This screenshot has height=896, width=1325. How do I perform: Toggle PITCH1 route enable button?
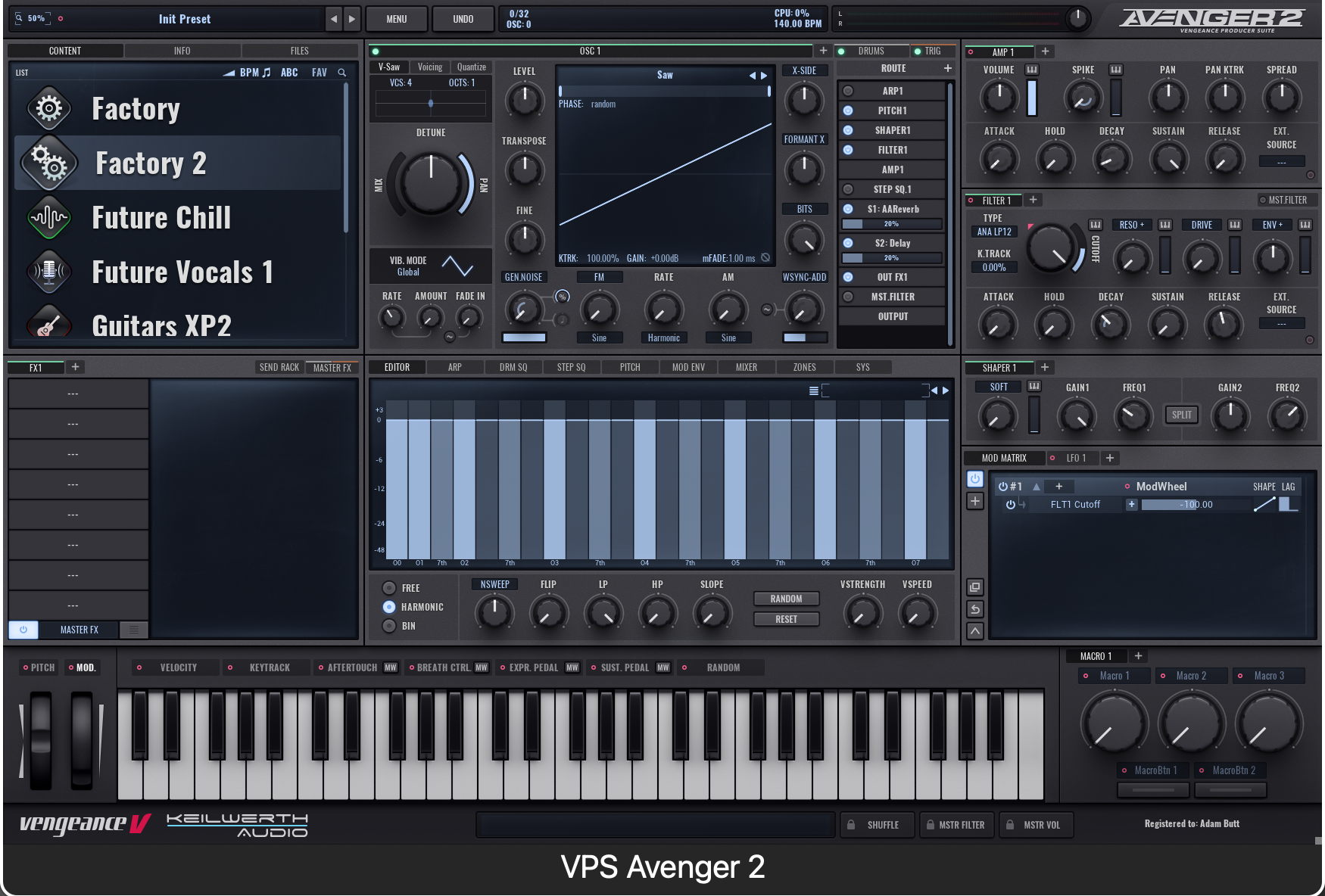pyautogui.click(x=848, y=110)
